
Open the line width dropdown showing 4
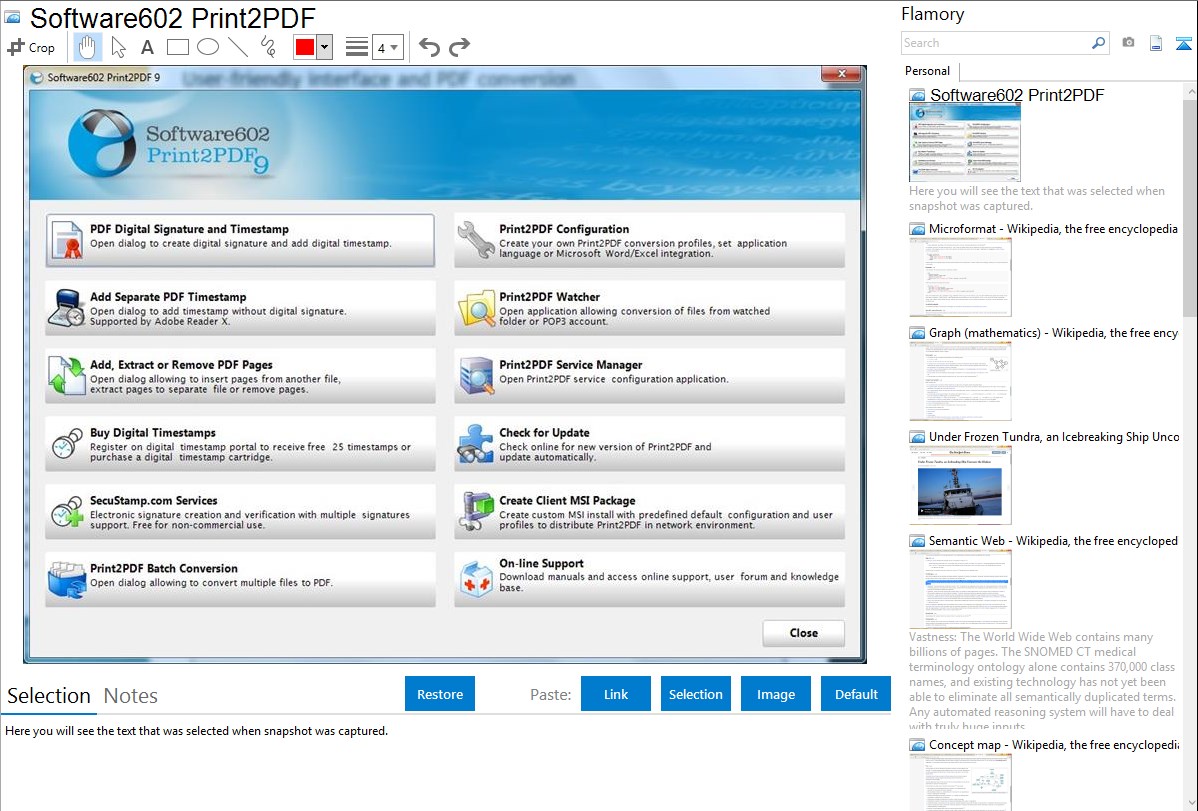pyautogui.click(x=387, y=47)
